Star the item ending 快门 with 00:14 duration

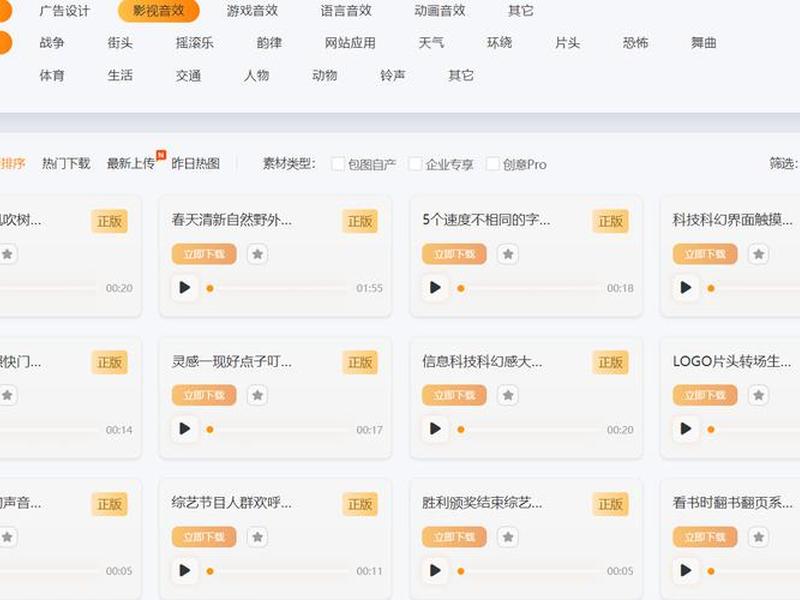click(x=7, y=395)
